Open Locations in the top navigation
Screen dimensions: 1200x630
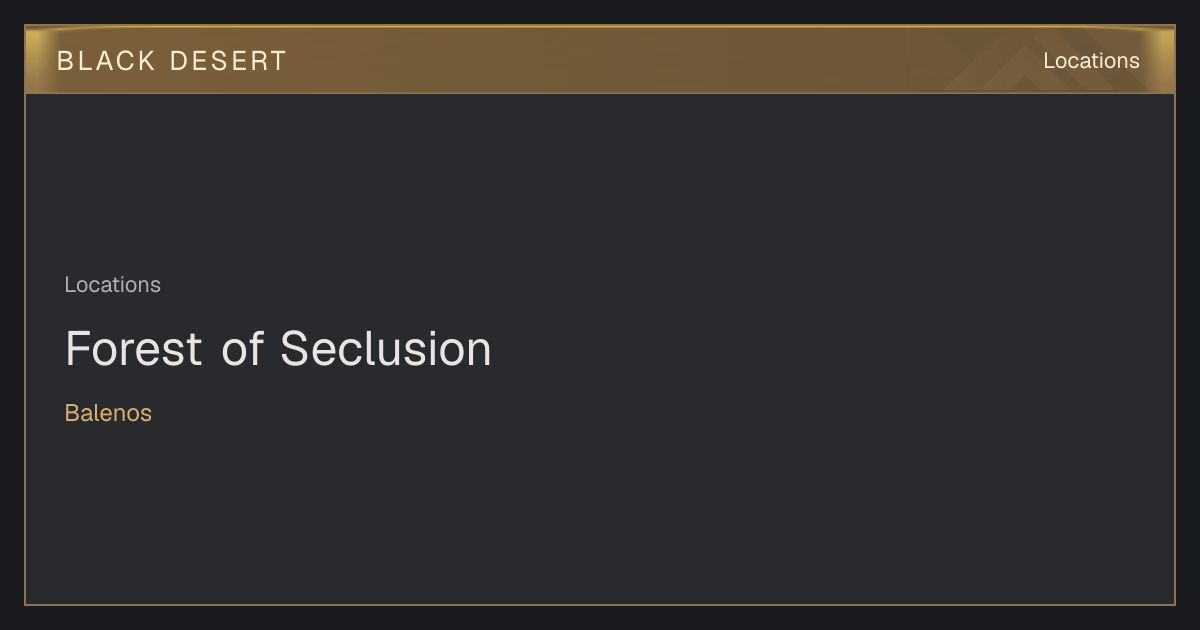click(1091, 61)
